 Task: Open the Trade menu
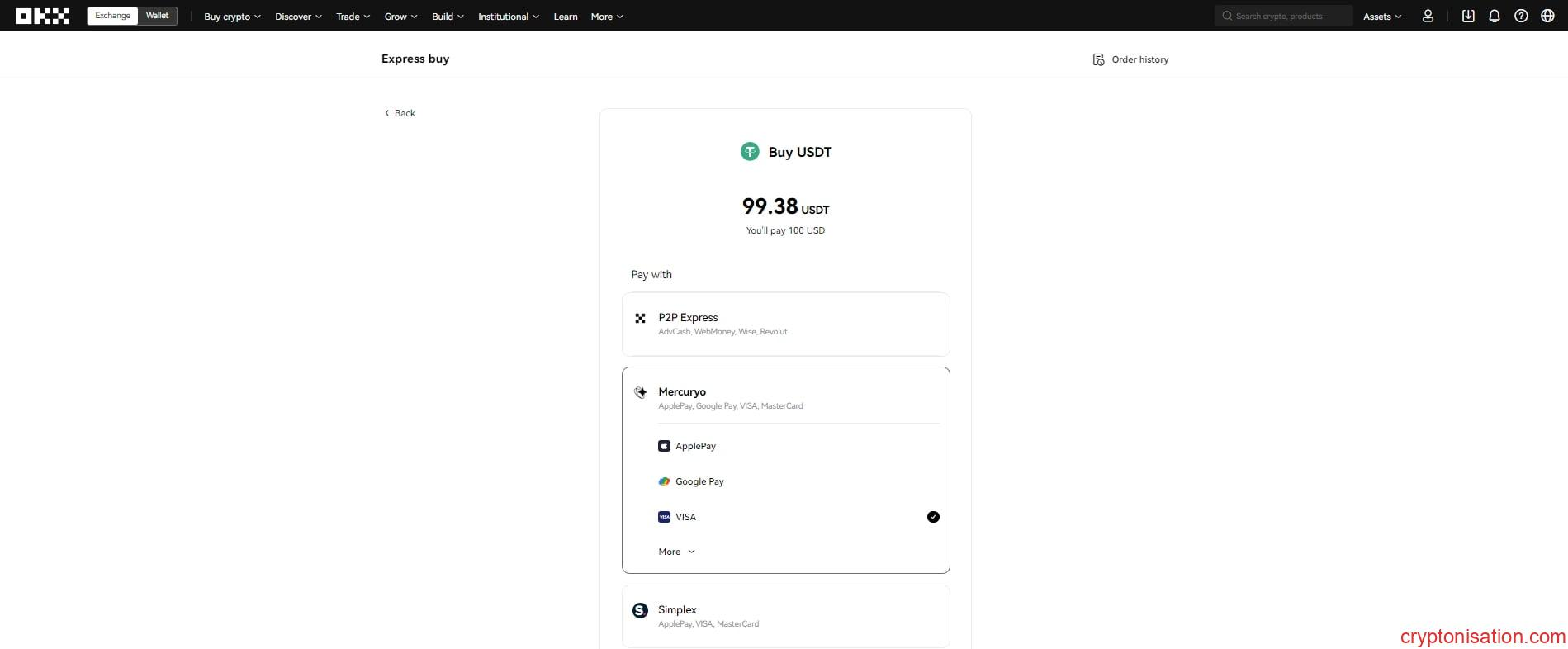tap(353, 17)
